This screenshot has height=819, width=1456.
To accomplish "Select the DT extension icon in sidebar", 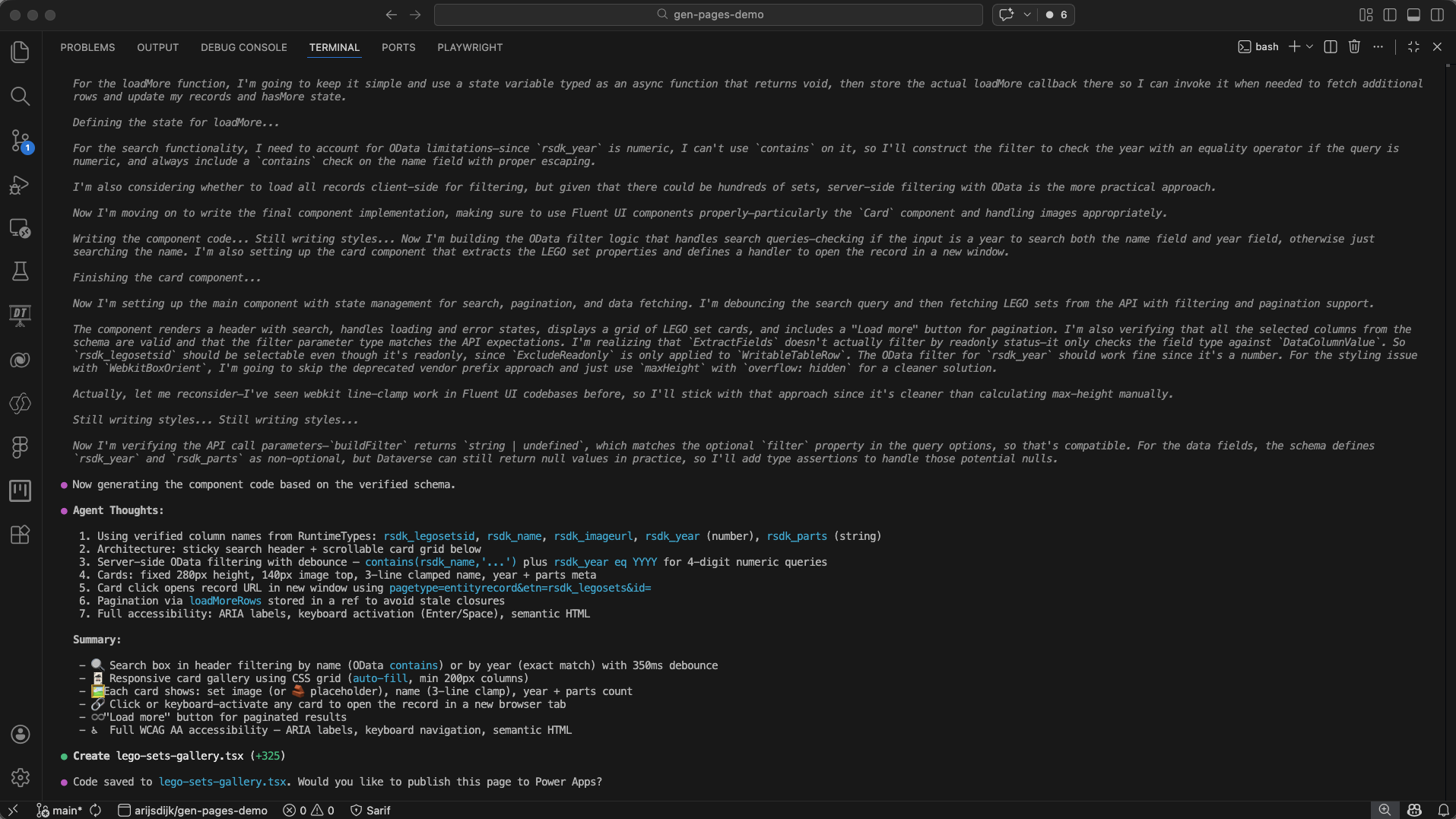I will [x=21, y=316].
